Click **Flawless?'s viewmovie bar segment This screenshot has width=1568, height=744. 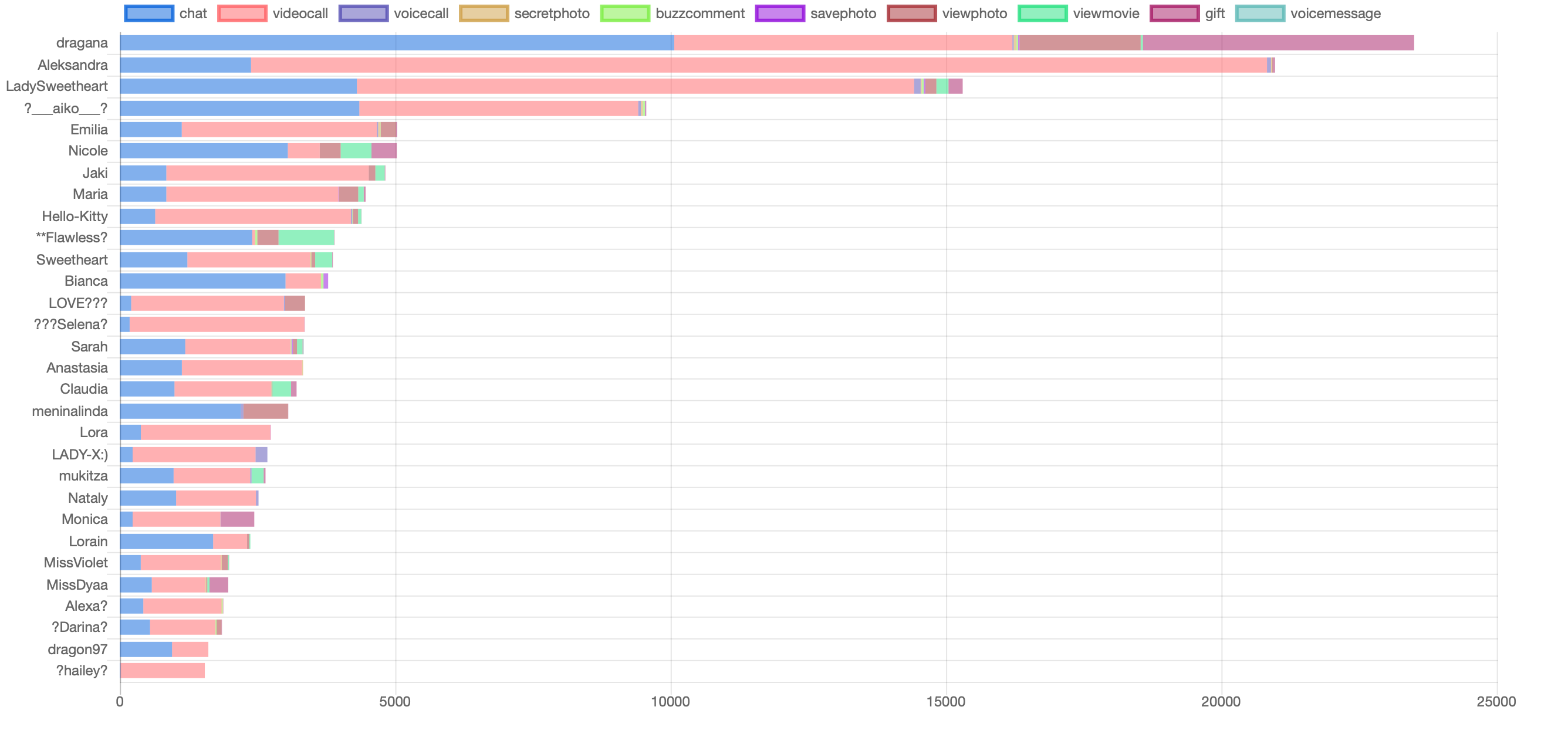[307, 238]
